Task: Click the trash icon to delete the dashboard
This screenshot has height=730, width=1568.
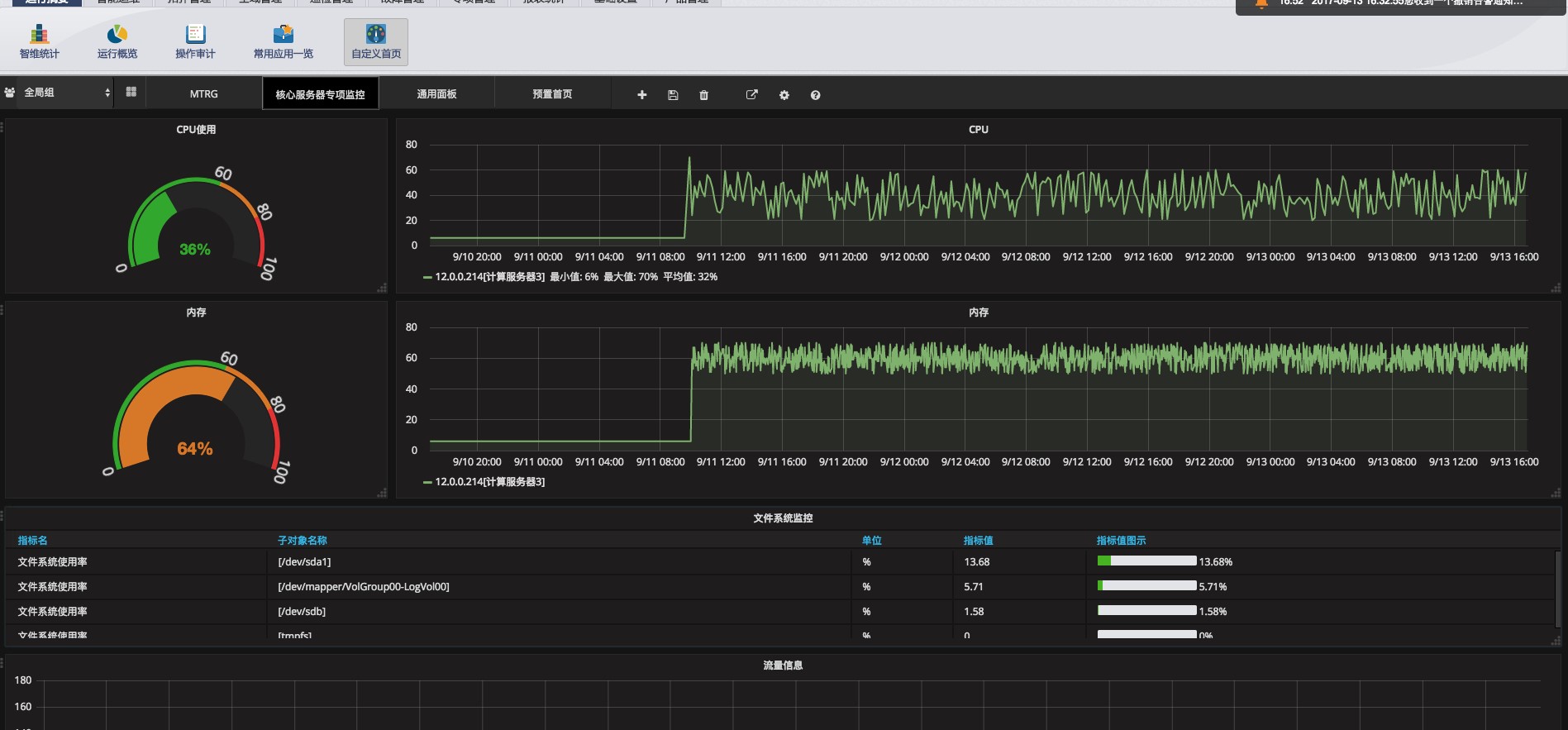Action: click(703, 95)
